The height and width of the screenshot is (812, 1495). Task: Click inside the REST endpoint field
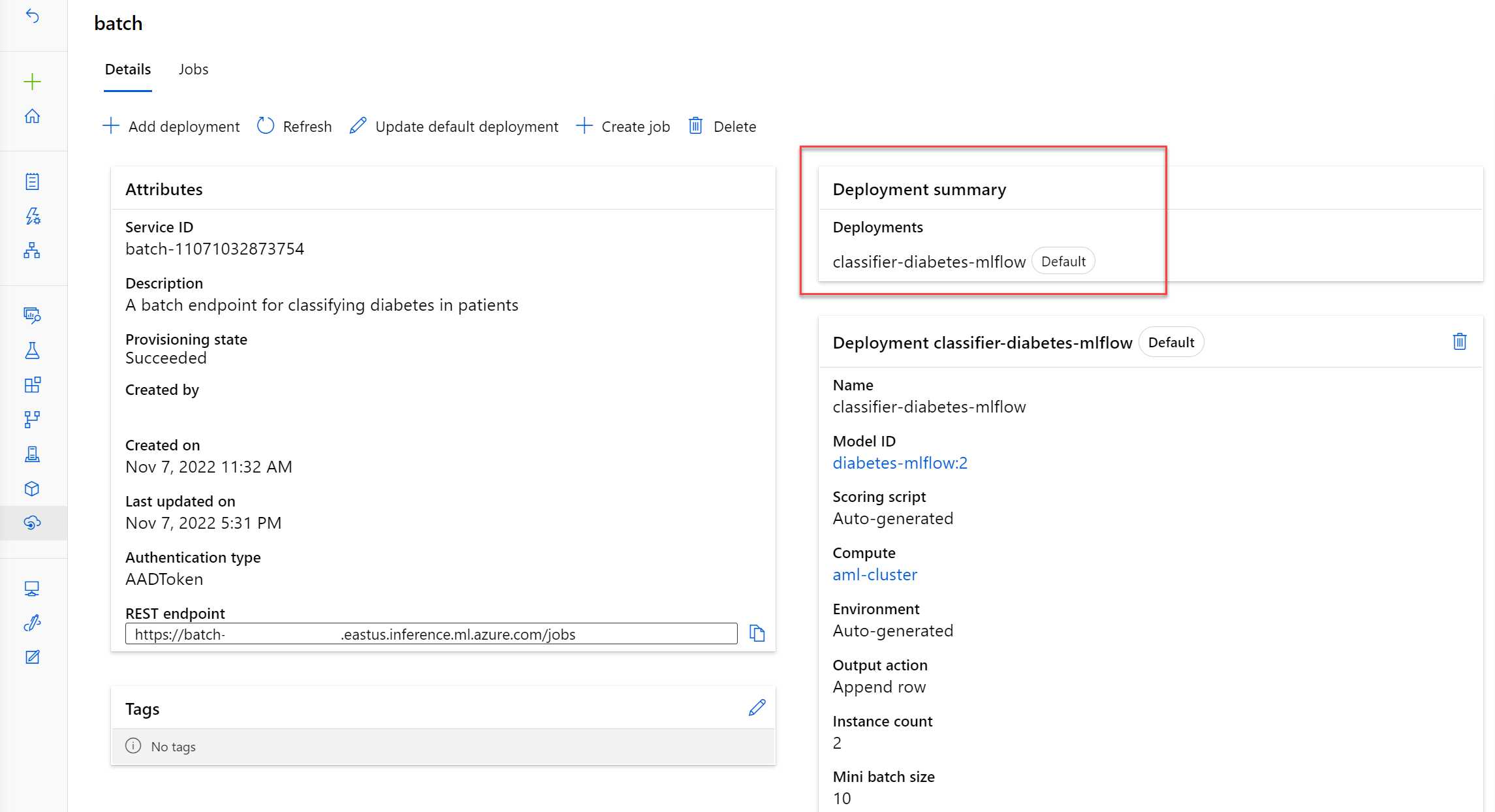(431, 633)
